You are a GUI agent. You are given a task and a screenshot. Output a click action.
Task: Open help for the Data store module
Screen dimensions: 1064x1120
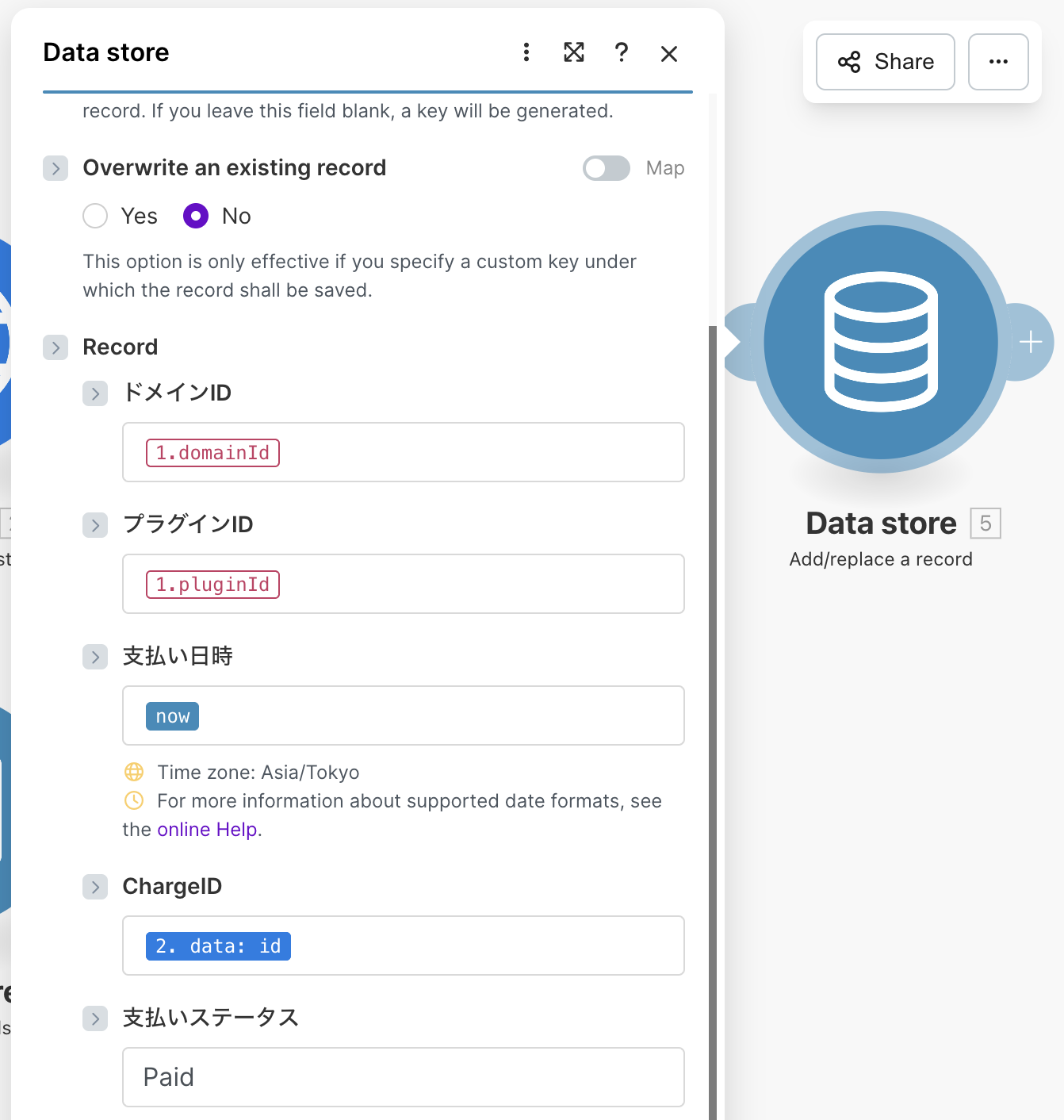click(x=622, y=52)
